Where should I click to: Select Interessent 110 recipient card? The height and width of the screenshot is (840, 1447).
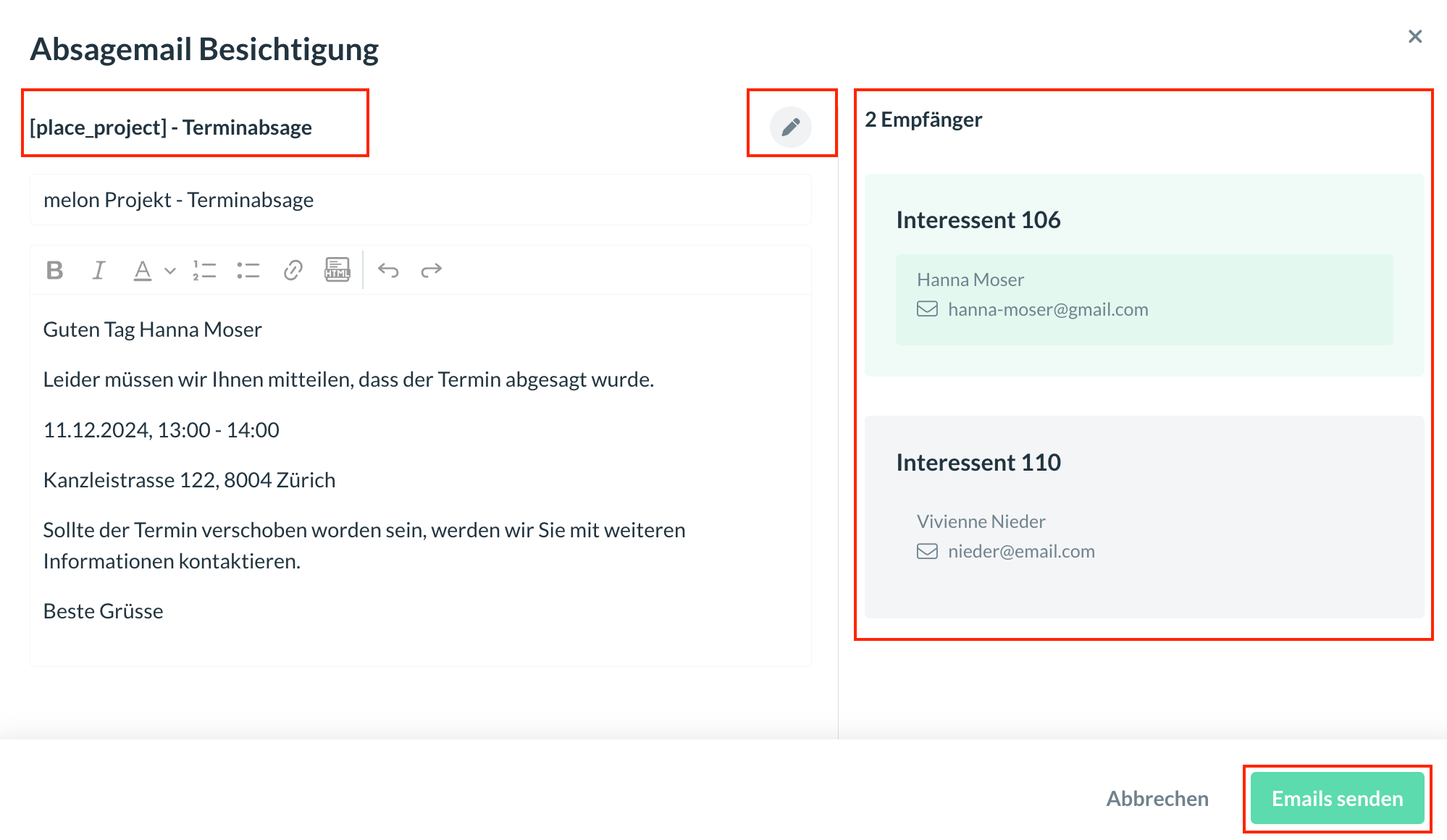(1144, 462)
